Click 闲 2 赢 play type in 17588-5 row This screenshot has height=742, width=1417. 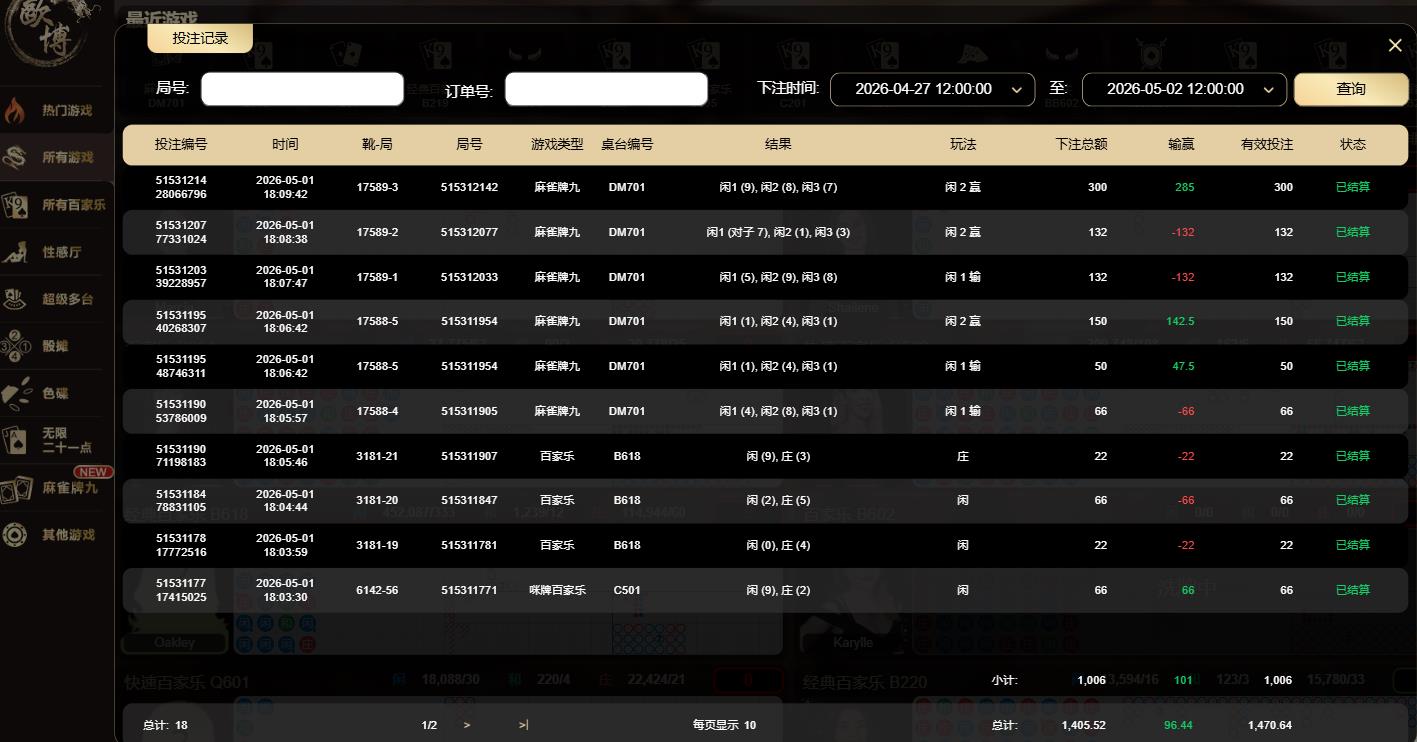click(963, 321)
